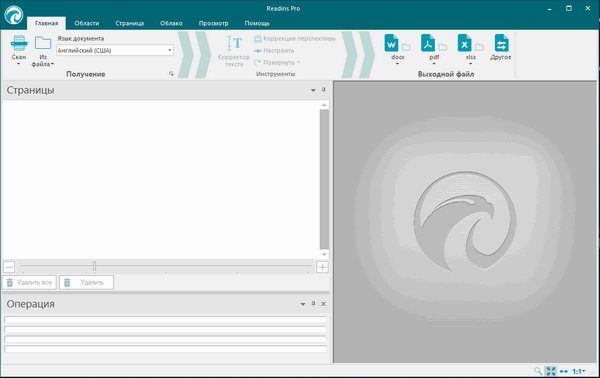Screen dimensions: 600x378
Task: Click the Scan printer icon
Action: pos(19,43)
